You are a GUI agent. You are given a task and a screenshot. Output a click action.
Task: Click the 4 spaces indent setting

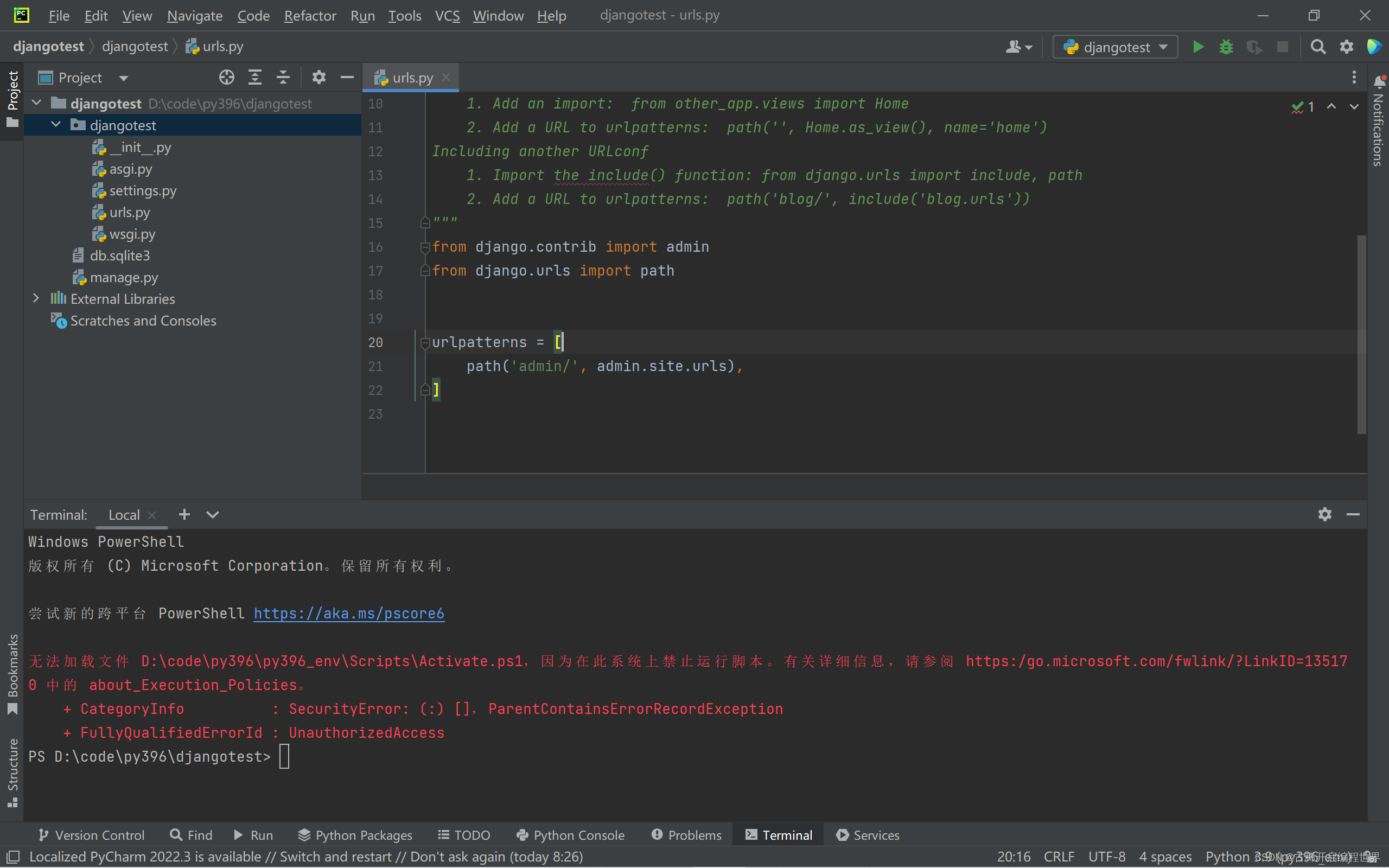pos(1165,857)
